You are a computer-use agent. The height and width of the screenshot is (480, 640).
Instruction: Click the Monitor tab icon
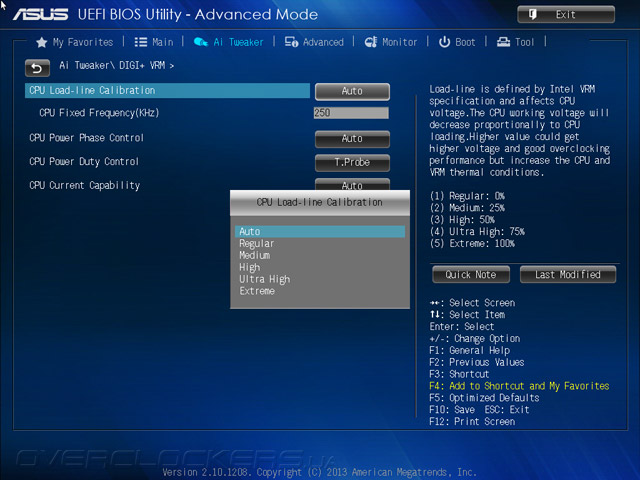coord(371,42)
